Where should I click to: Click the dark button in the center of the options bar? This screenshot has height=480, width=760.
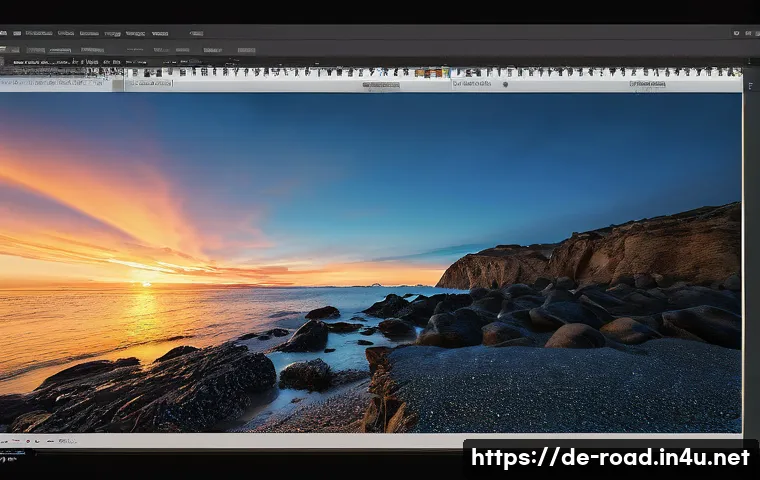pyautogui.click(x=381, y=85)
